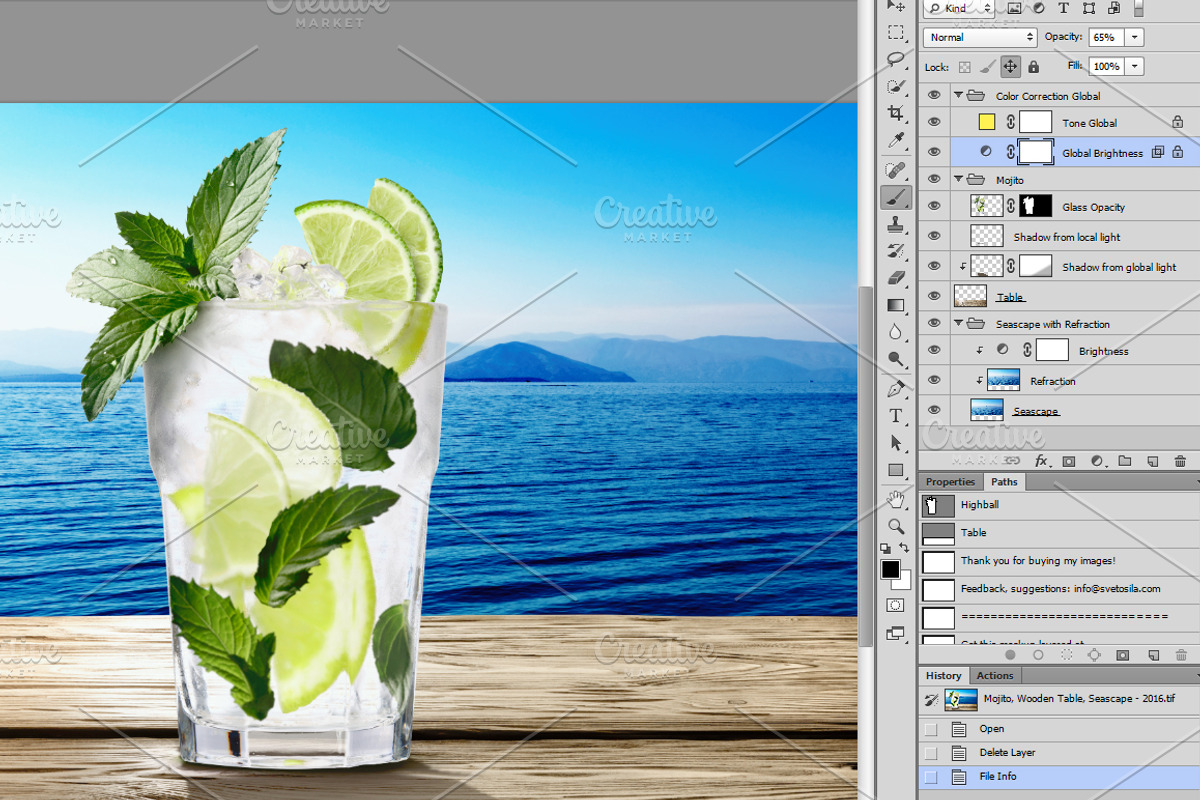
Task: Select the Hand tool
Action: point(896,499)
